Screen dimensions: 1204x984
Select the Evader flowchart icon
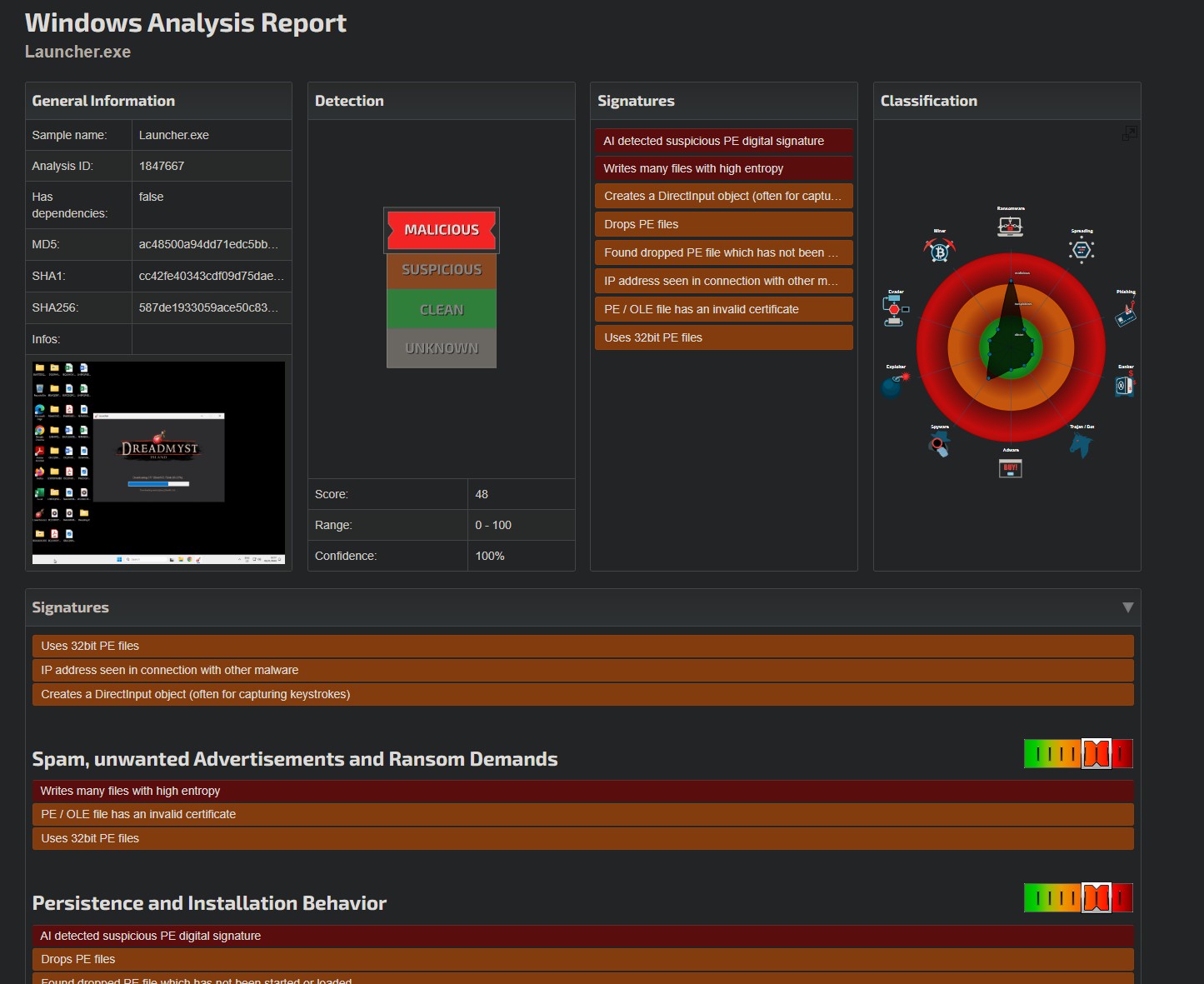tap(895, 312)
